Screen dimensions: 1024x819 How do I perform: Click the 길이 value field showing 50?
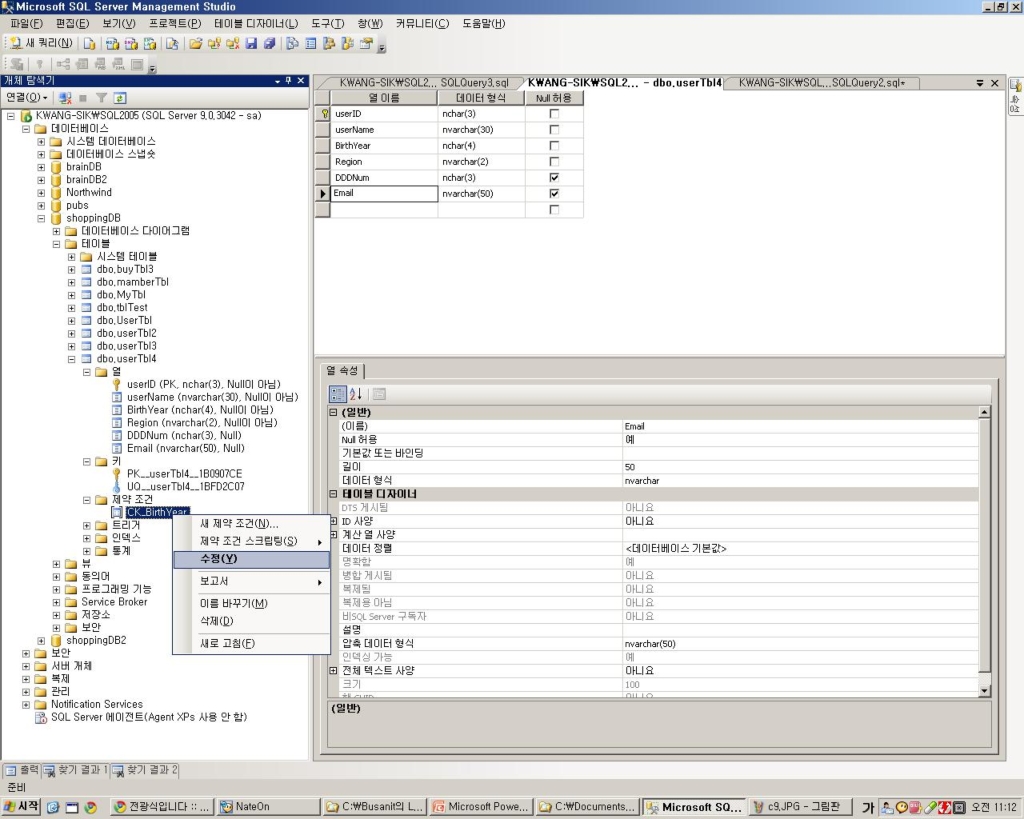[x=801, y=467]
